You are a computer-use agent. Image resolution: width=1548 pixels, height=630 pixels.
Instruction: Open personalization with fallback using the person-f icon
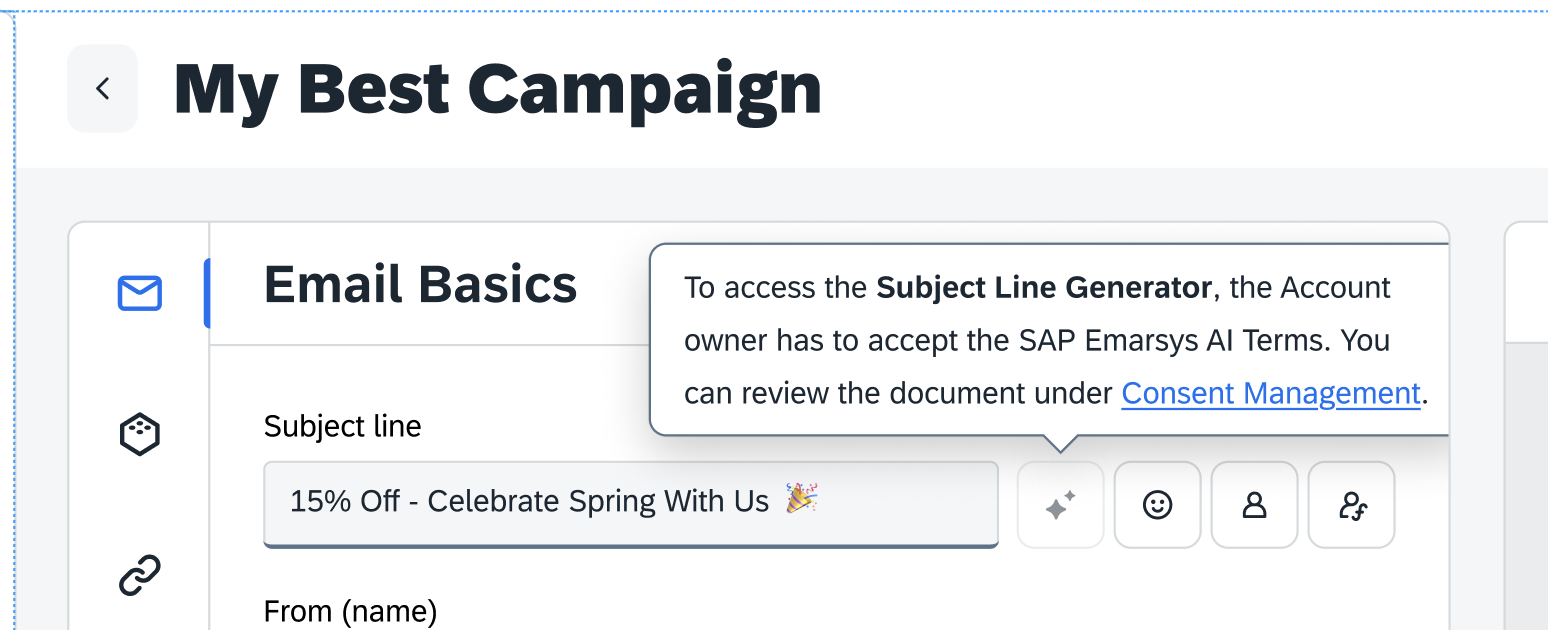[1351, 504]
